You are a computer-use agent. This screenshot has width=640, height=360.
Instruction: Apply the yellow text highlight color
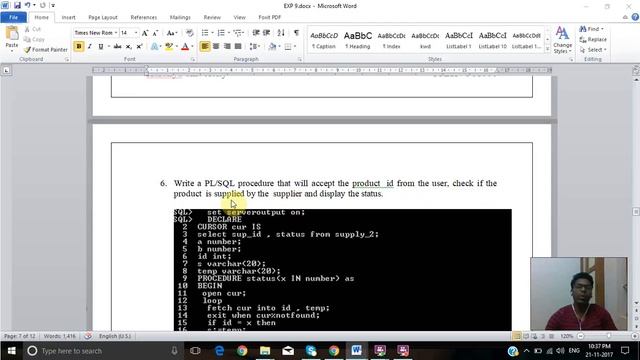pyautogui.click(x=169, y=47)
